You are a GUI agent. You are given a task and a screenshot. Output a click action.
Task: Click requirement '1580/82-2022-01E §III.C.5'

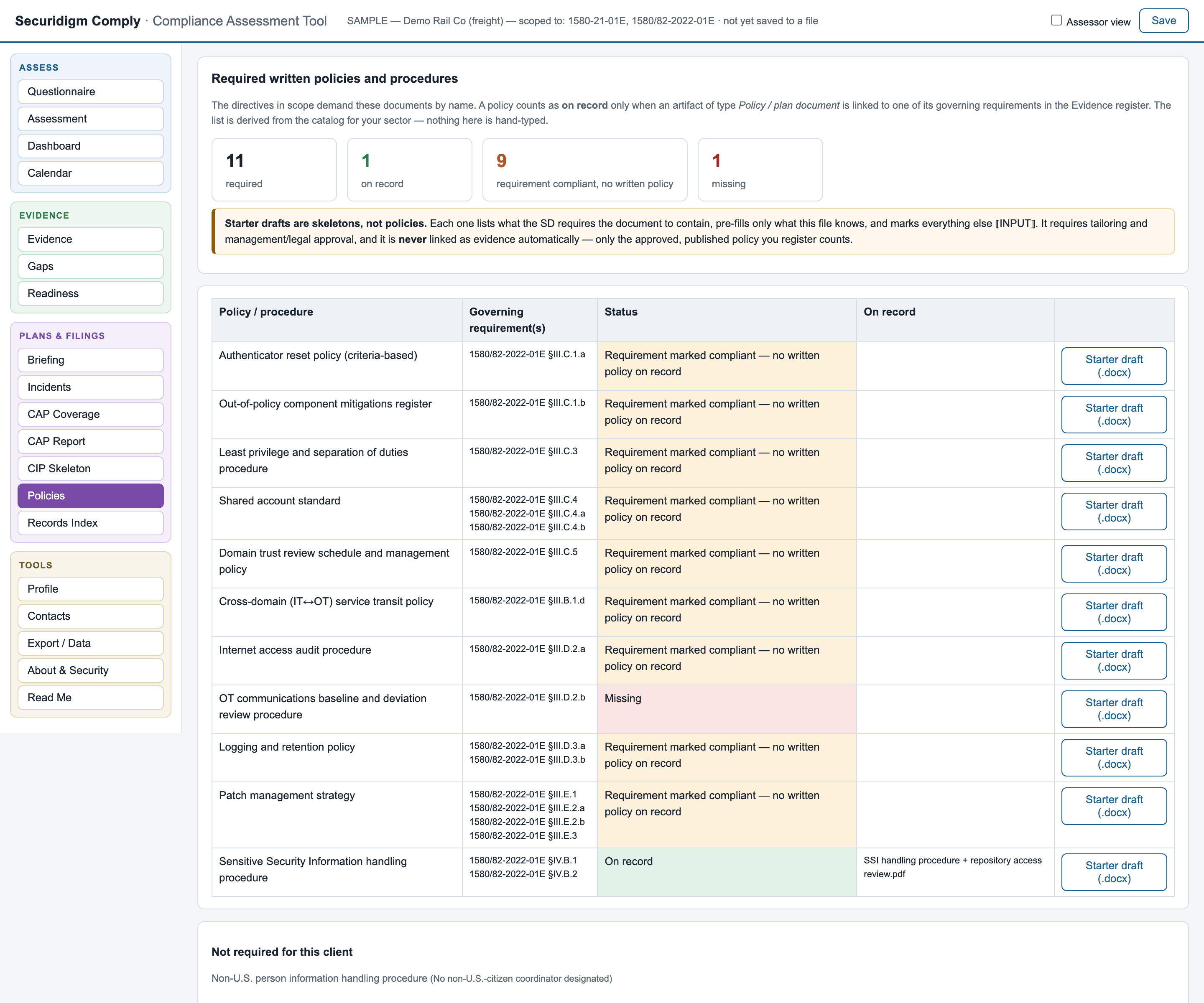[x=523, y=552]
